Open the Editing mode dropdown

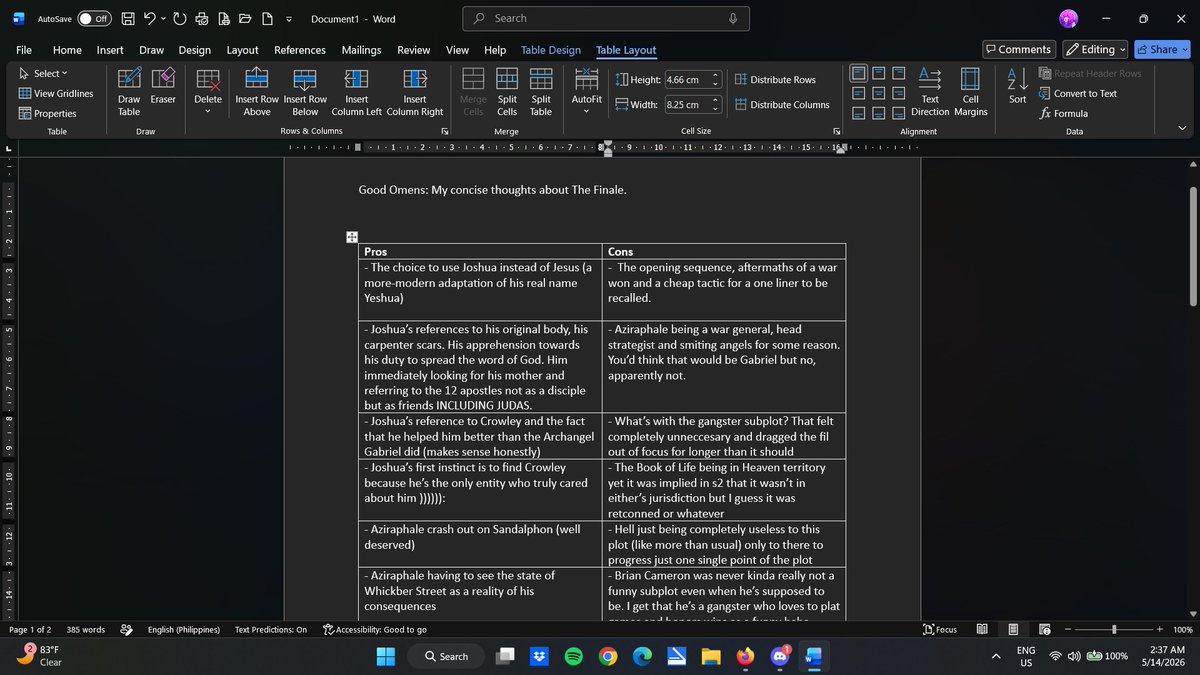1095,49
